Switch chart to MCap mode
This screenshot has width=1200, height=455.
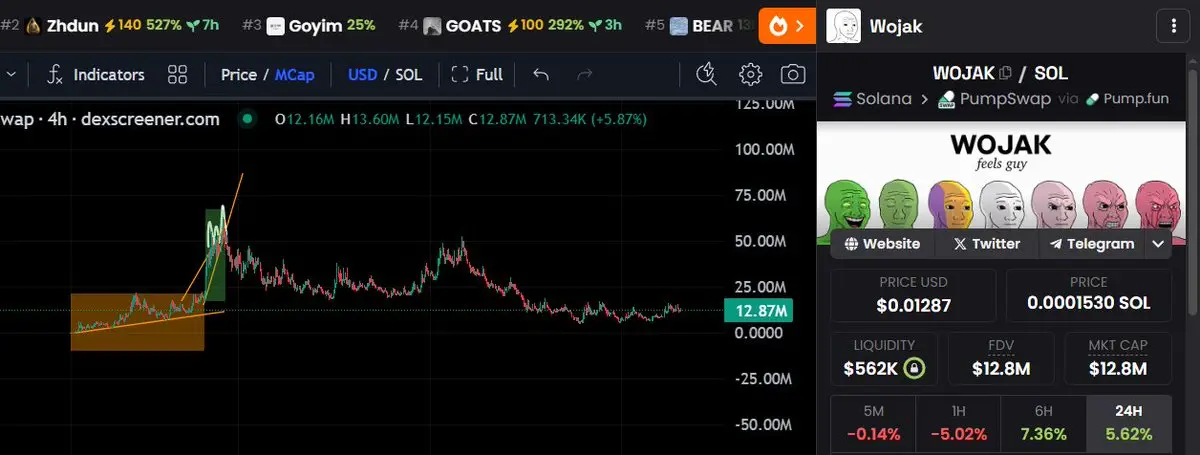click(x=295, y=74)
